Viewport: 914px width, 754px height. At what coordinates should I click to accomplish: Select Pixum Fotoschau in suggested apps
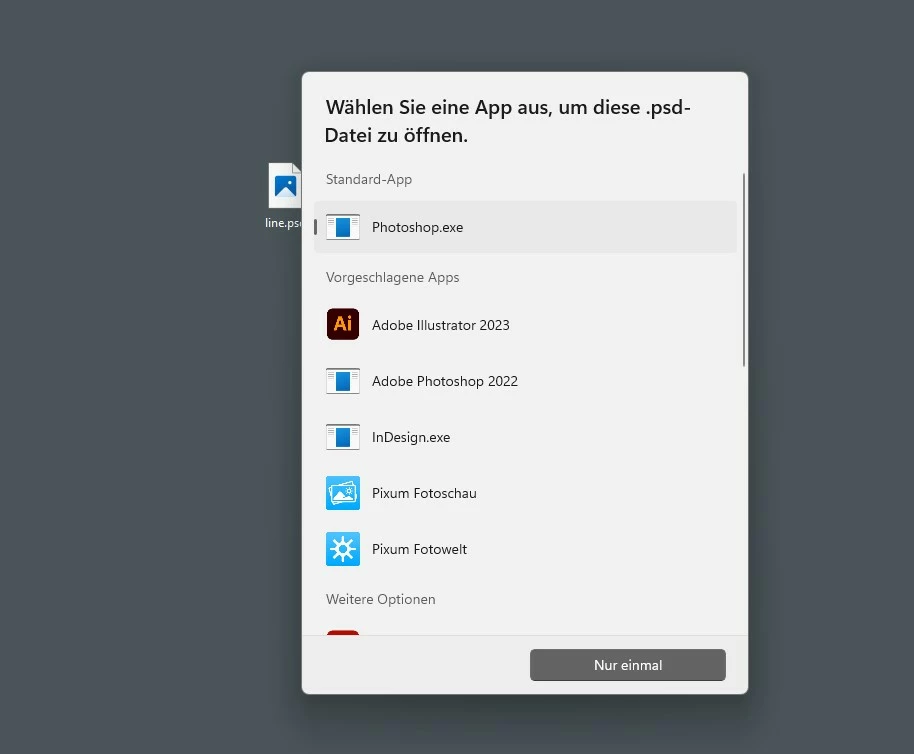525,493
